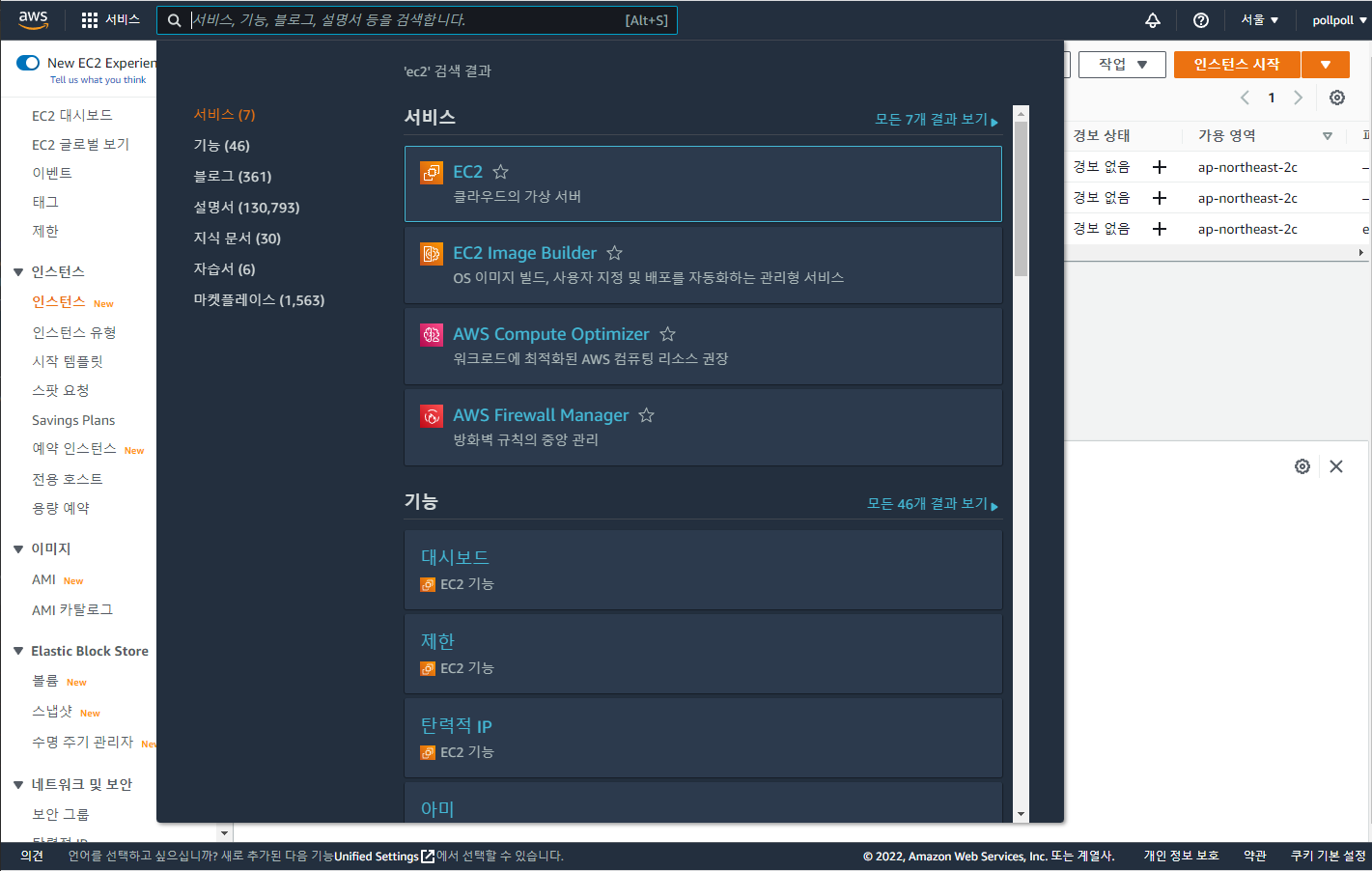
Task: Open 보안 그룹 in sidebar
Action: tap(61, 815)
